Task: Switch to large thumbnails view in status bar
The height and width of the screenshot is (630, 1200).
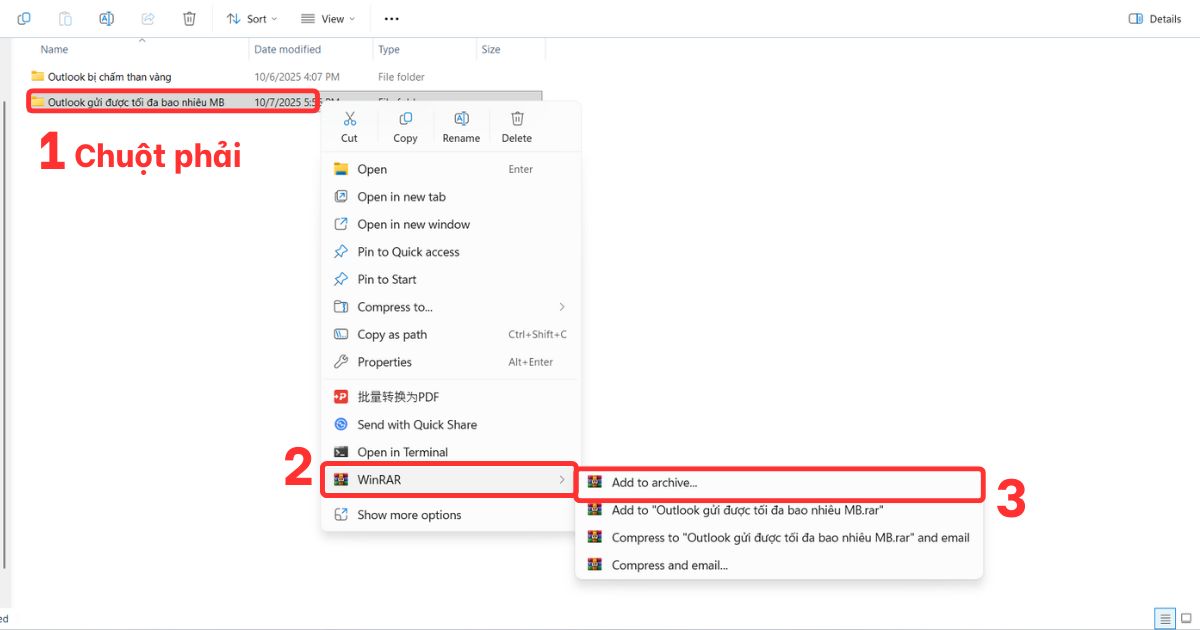Action: [x=1185, y=618]
